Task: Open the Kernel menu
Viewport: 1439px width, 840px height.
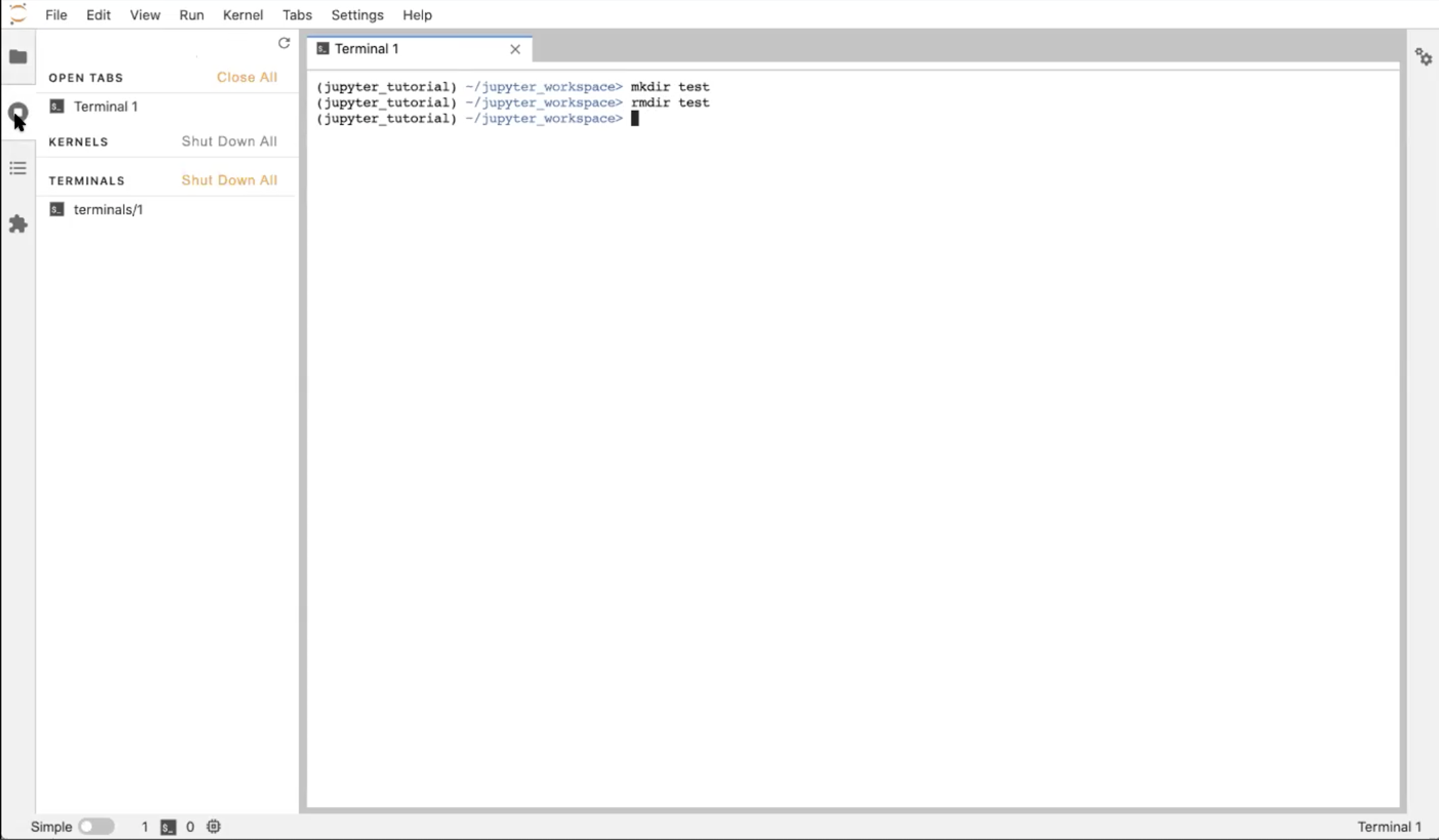Action: tap(242, 15)
